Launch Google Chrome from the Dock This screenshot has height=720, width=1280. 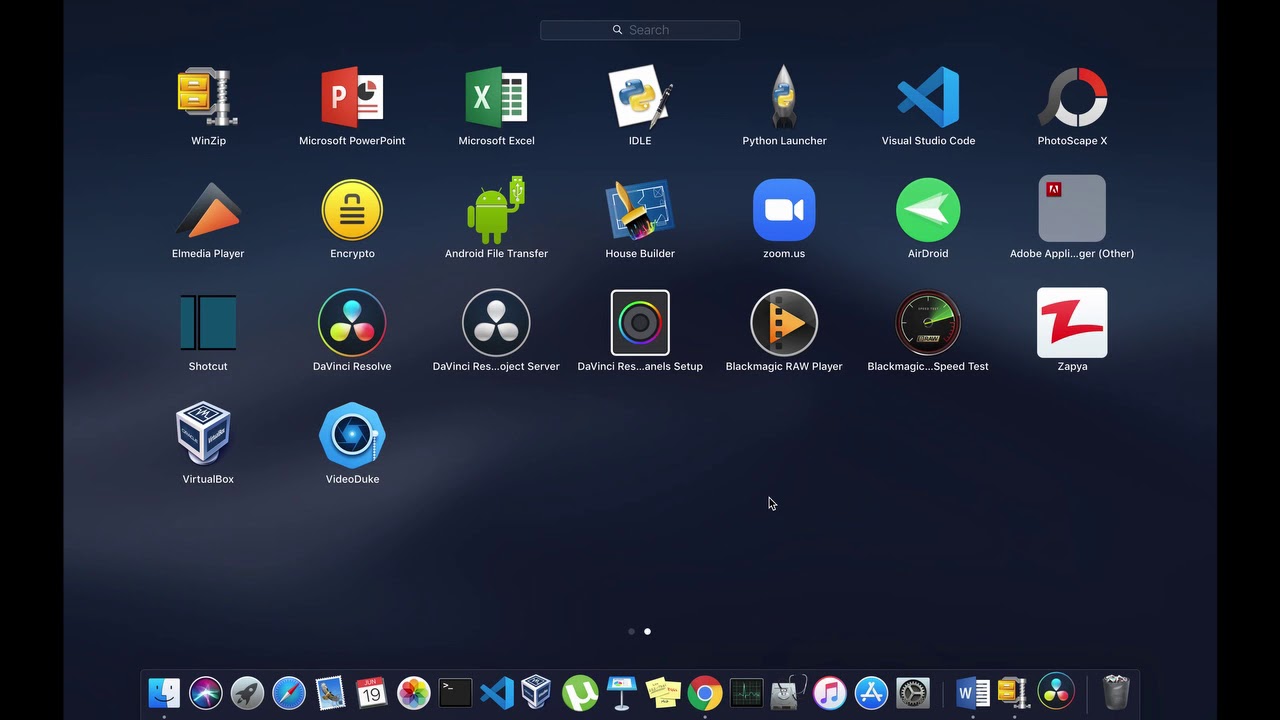click(x=705, y=693)
